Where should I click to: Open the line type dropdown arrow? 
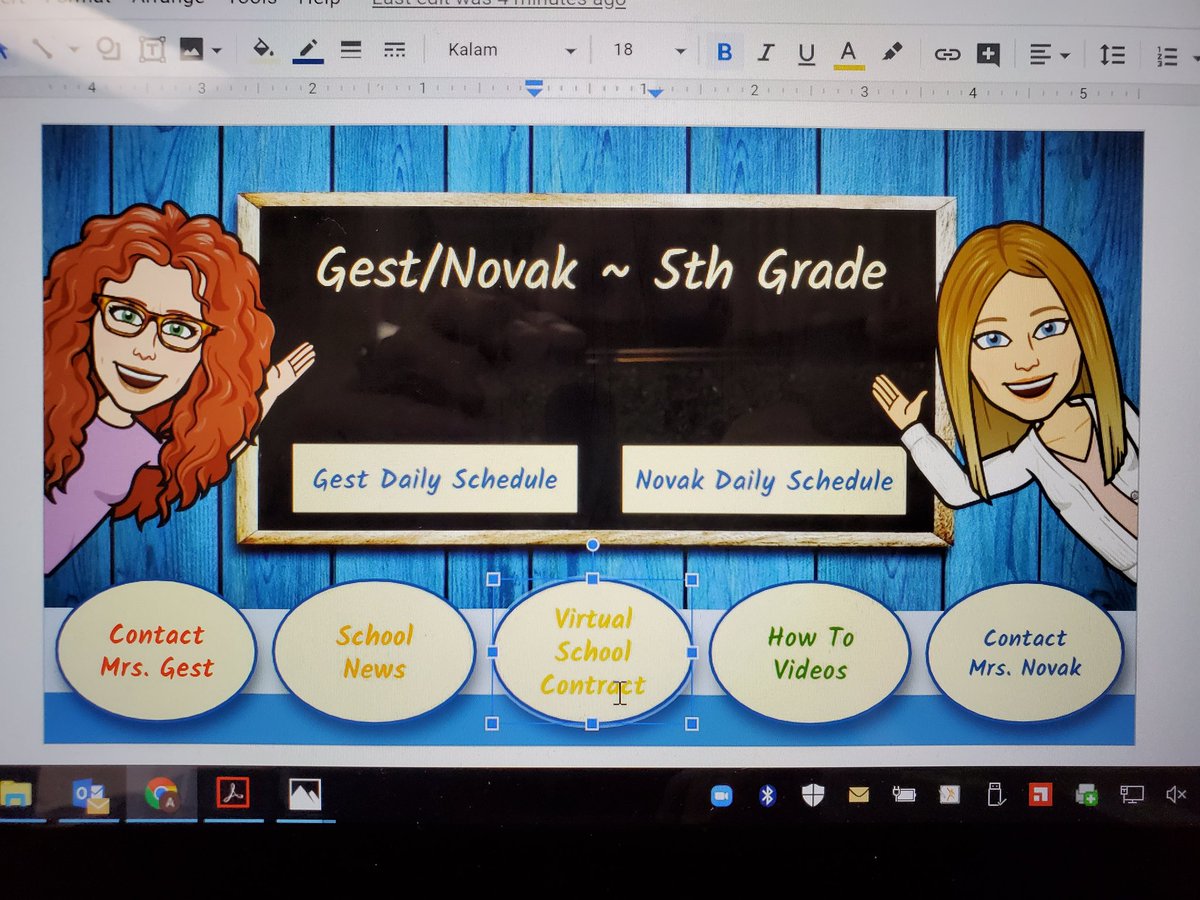tap(73, 50)
